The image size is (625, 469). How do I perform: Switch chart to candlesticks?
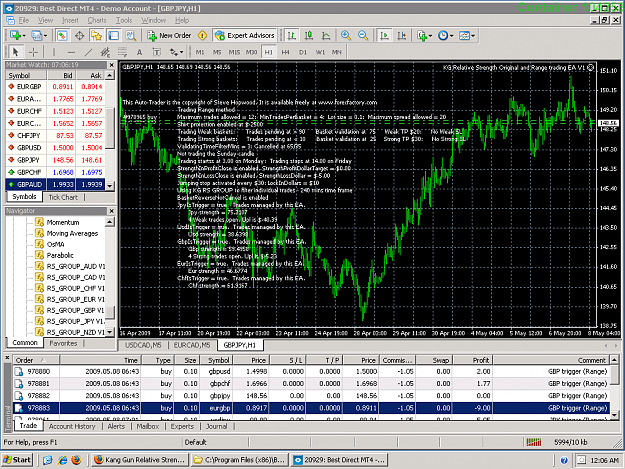309,35
